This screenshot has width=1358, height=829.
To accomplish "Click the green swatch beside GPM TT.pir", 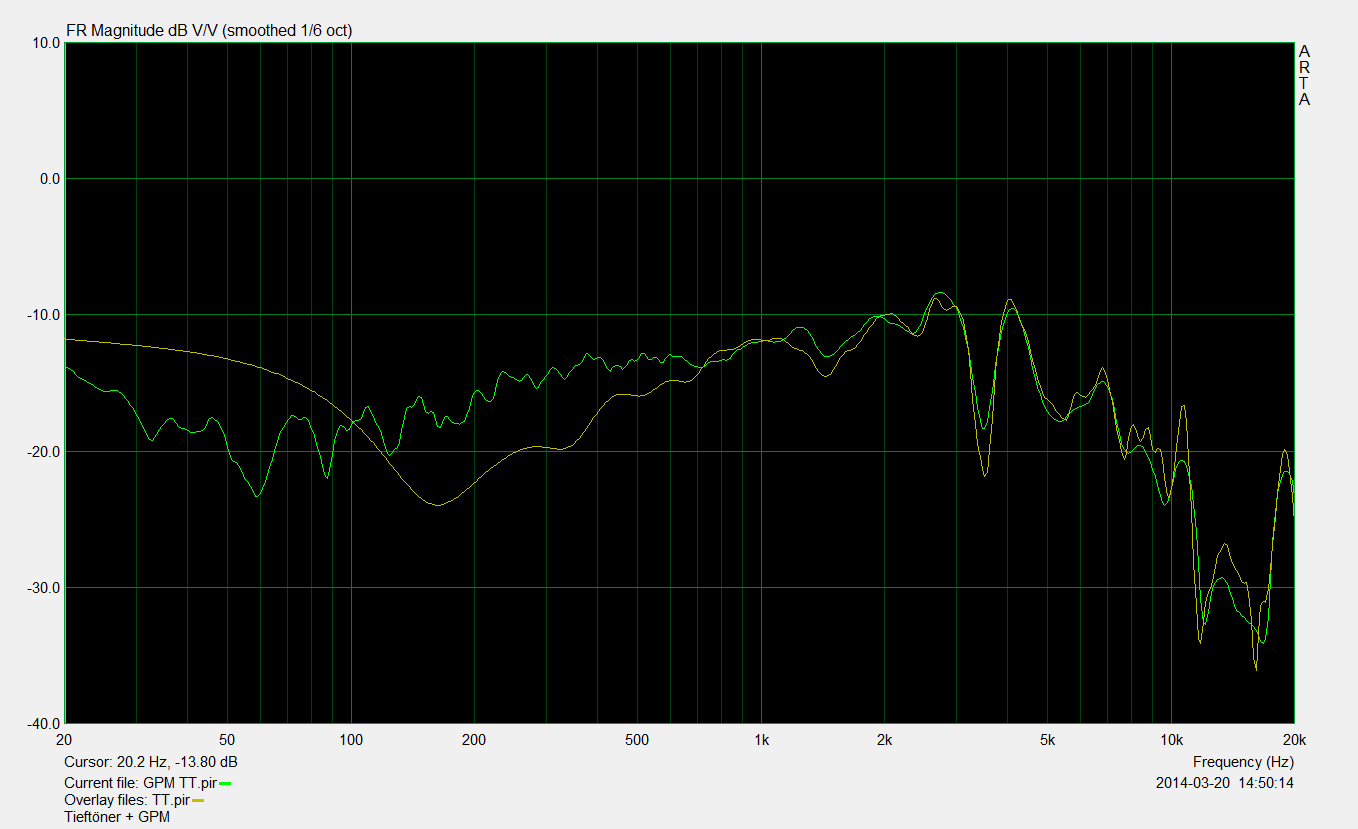I will point(225,783).
